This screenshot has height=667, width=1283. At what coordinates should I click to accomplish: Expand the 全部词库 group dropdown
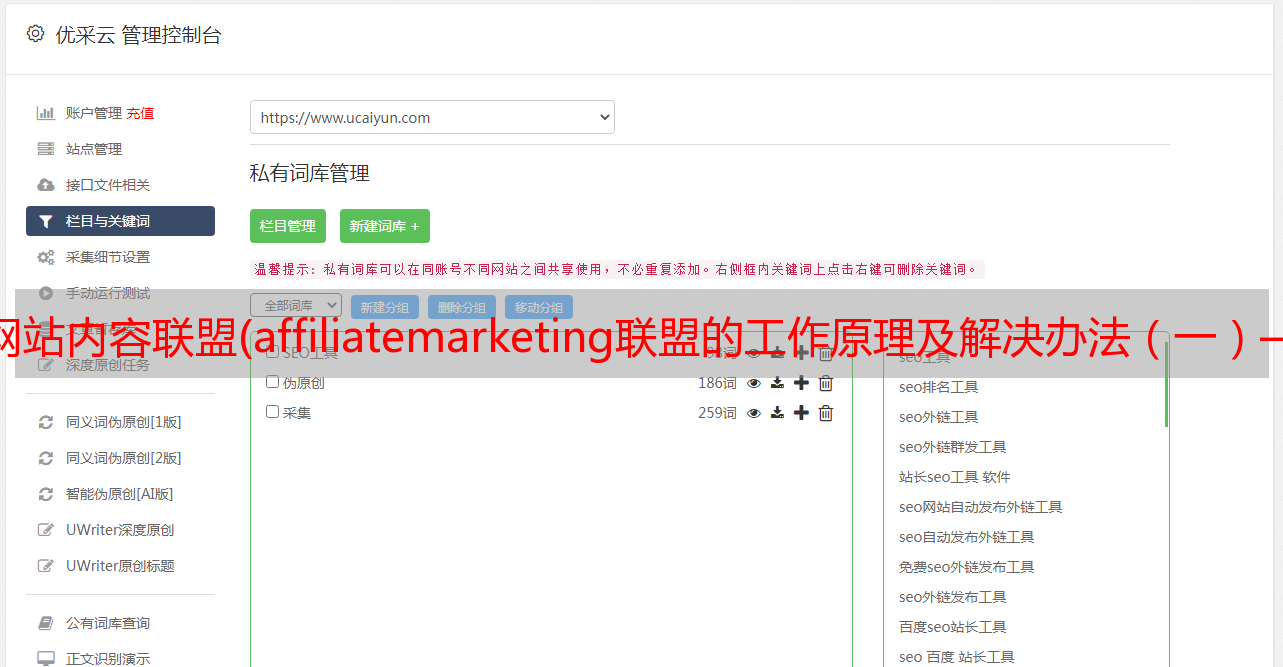coord(296,306)
